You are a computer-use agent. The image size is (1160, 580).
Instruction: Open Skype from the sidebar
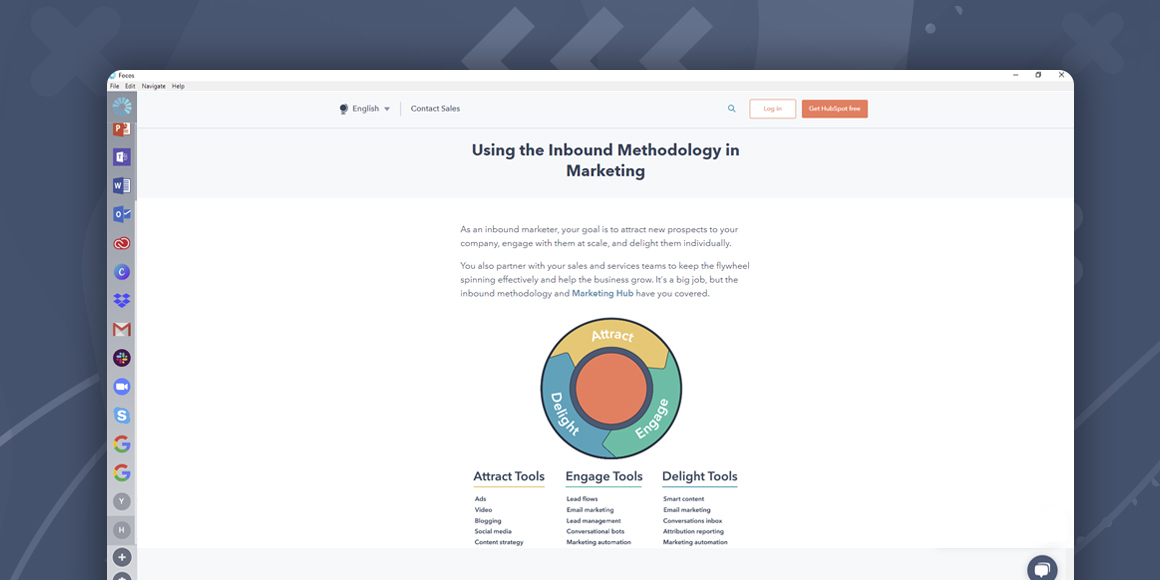coord(120,414)
